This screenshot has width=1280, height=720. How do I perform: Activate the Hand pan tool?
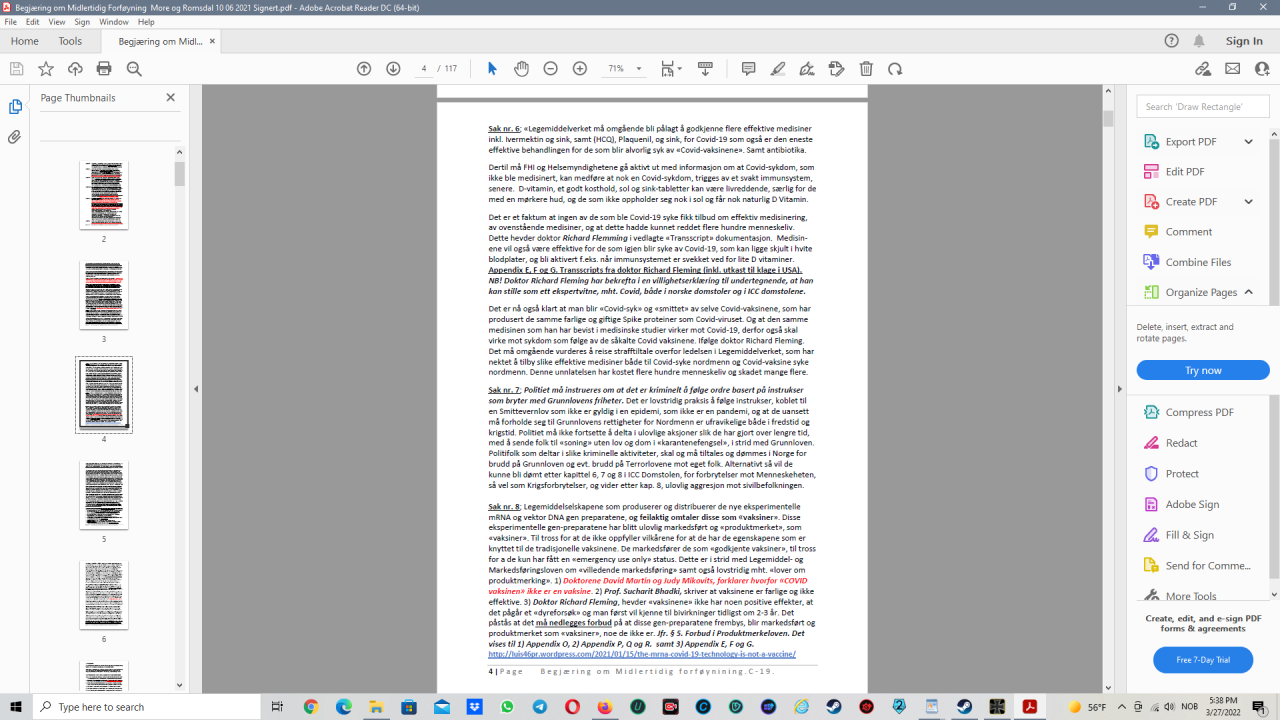[521, 69]
